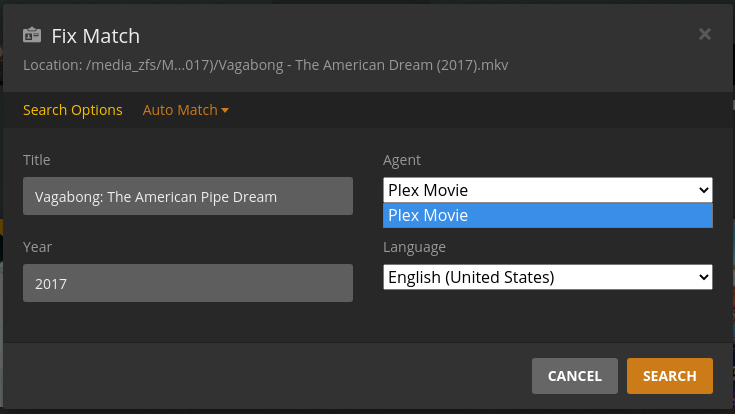Click the Language dropdown chevron arrow
Image resolution: width=735 pixels, height=414 pixels.
[703, 277]
